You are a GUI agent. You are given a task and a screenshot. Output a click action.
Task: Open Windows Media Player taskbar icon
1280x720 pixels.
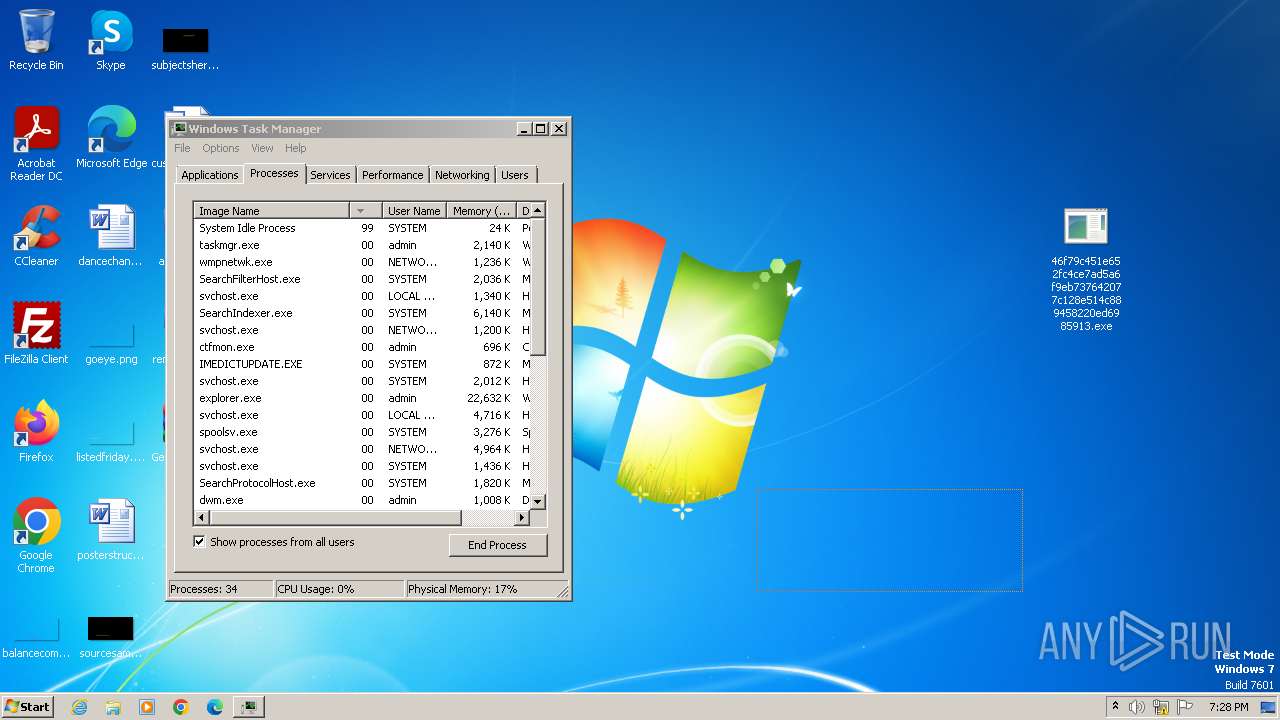(x=147, y=707)
